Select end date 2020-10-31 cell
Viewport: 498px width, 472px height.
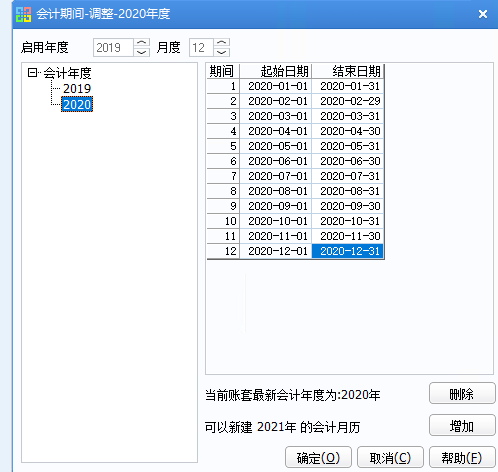tap(348, 221)
